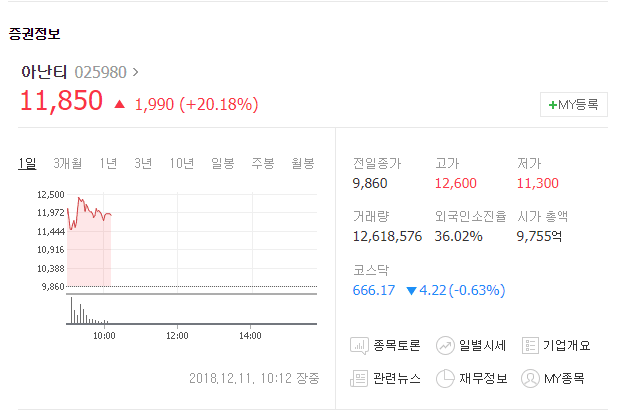
Task: Show the 3년 chart view
Action: [143, 163]
